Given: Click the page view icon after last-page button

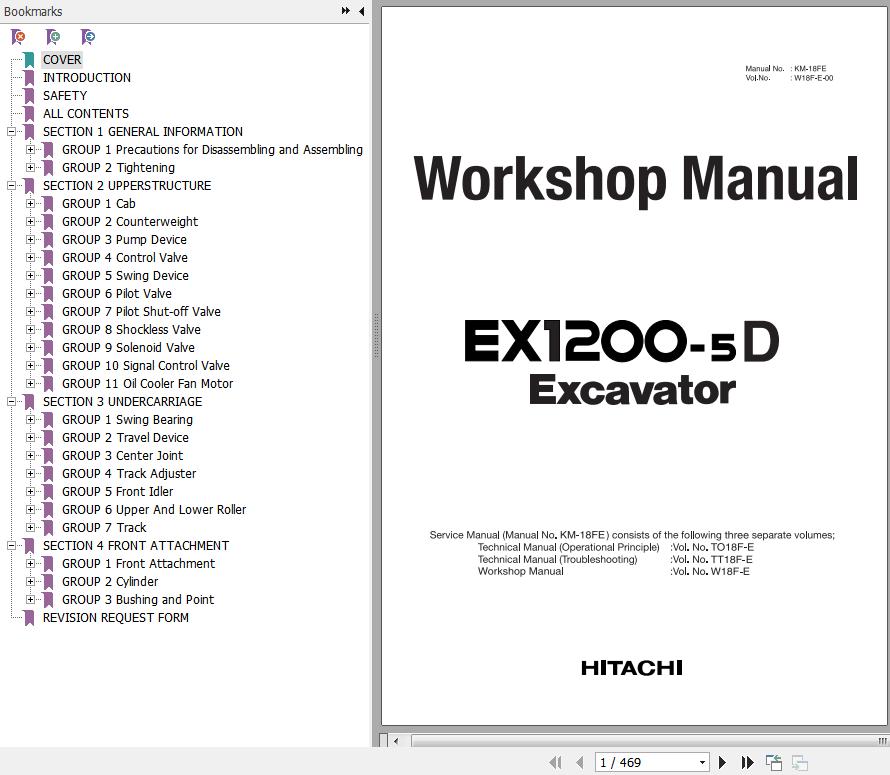Looking at the screenshot, I should [x=774, y=762].
